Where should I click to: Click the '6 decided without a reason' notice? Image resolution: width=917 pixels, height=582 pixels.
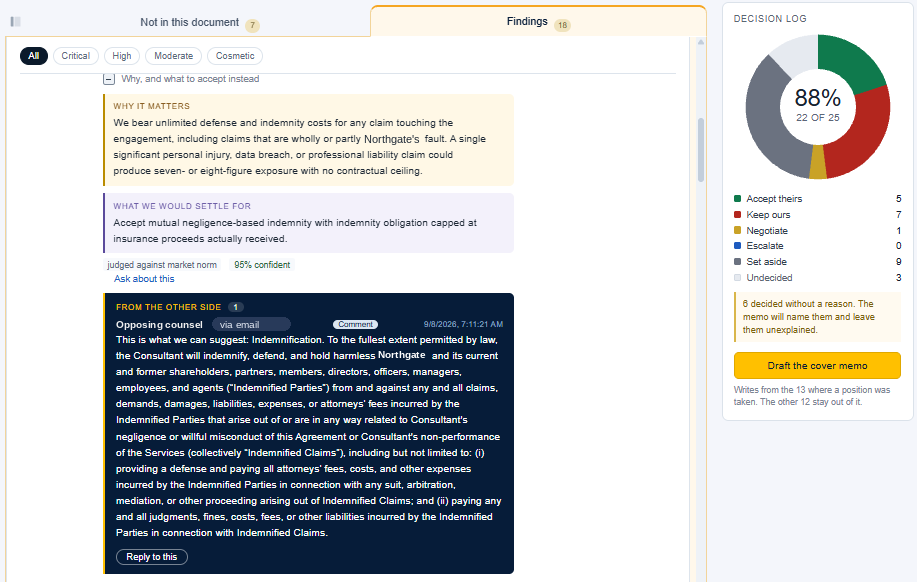click(817, 317)
